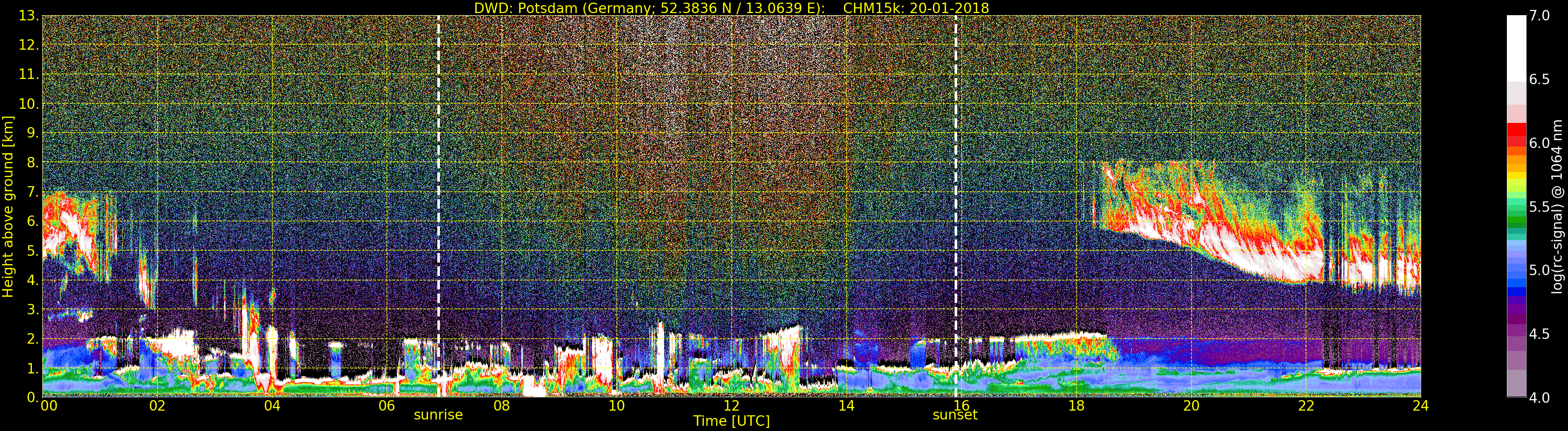
Task: Click the 'Time [UTC]' axis label
Action: click(x=731, y=421)
